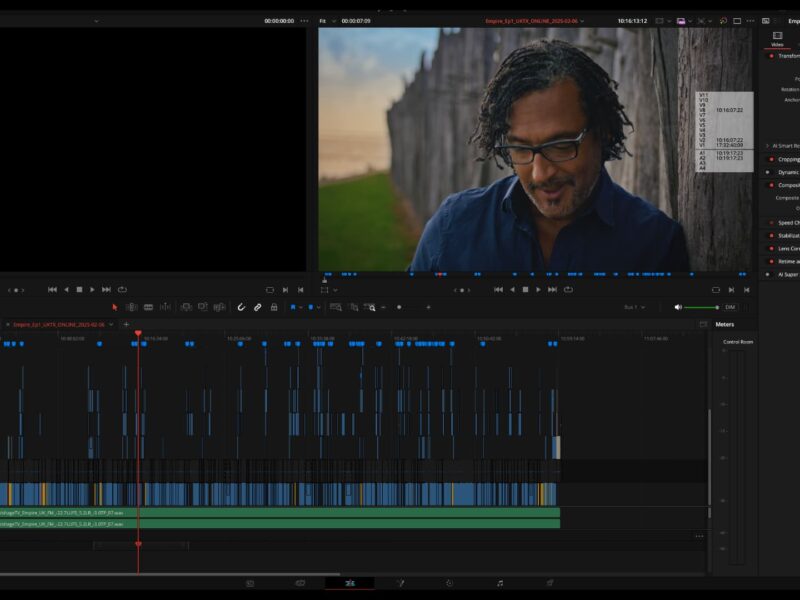Switch to the Color page
800x600 pixels.
(x=449, y=583)
